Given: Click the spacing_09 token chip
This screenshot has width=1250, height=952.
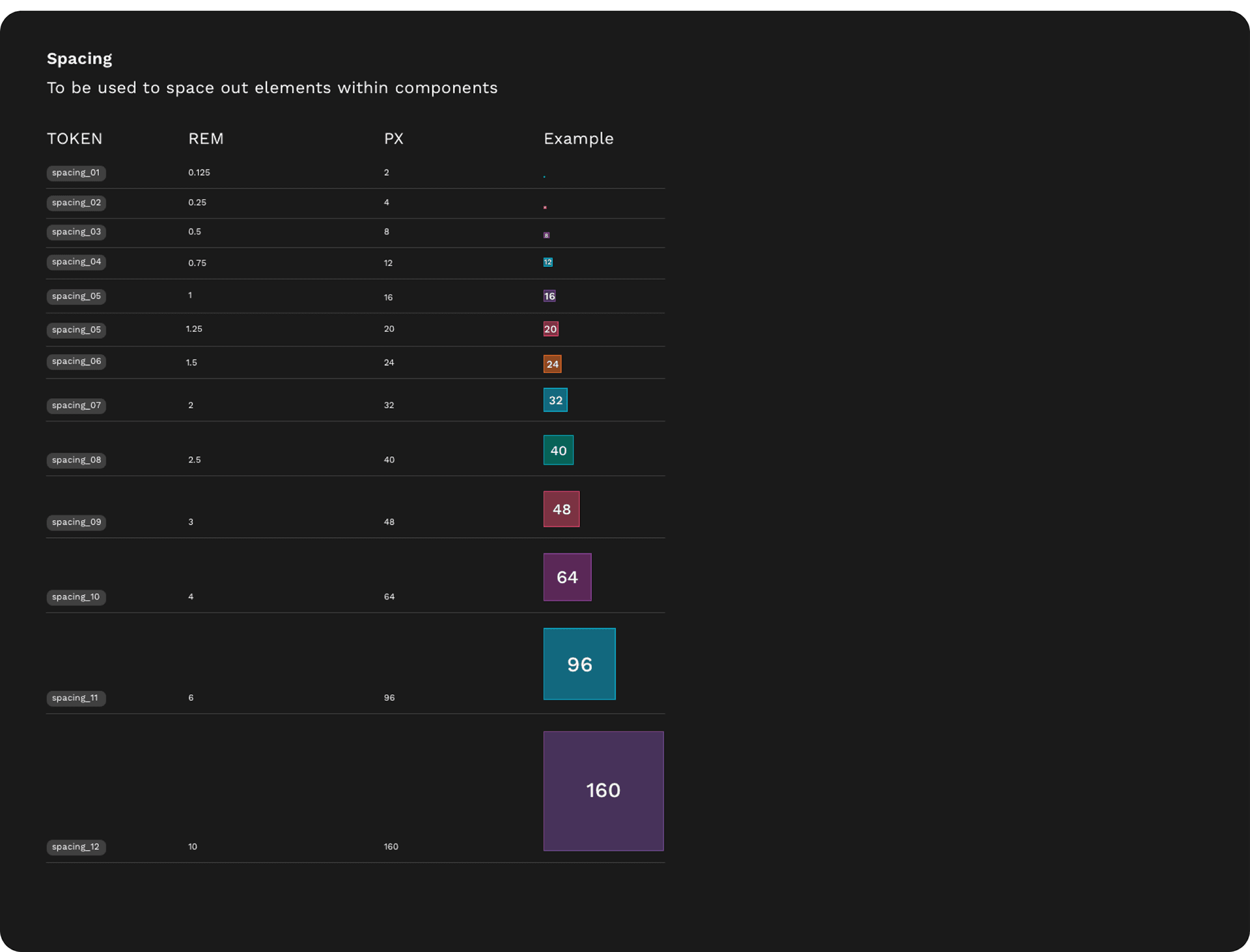Looking at the screenshot, I should 76,523.
